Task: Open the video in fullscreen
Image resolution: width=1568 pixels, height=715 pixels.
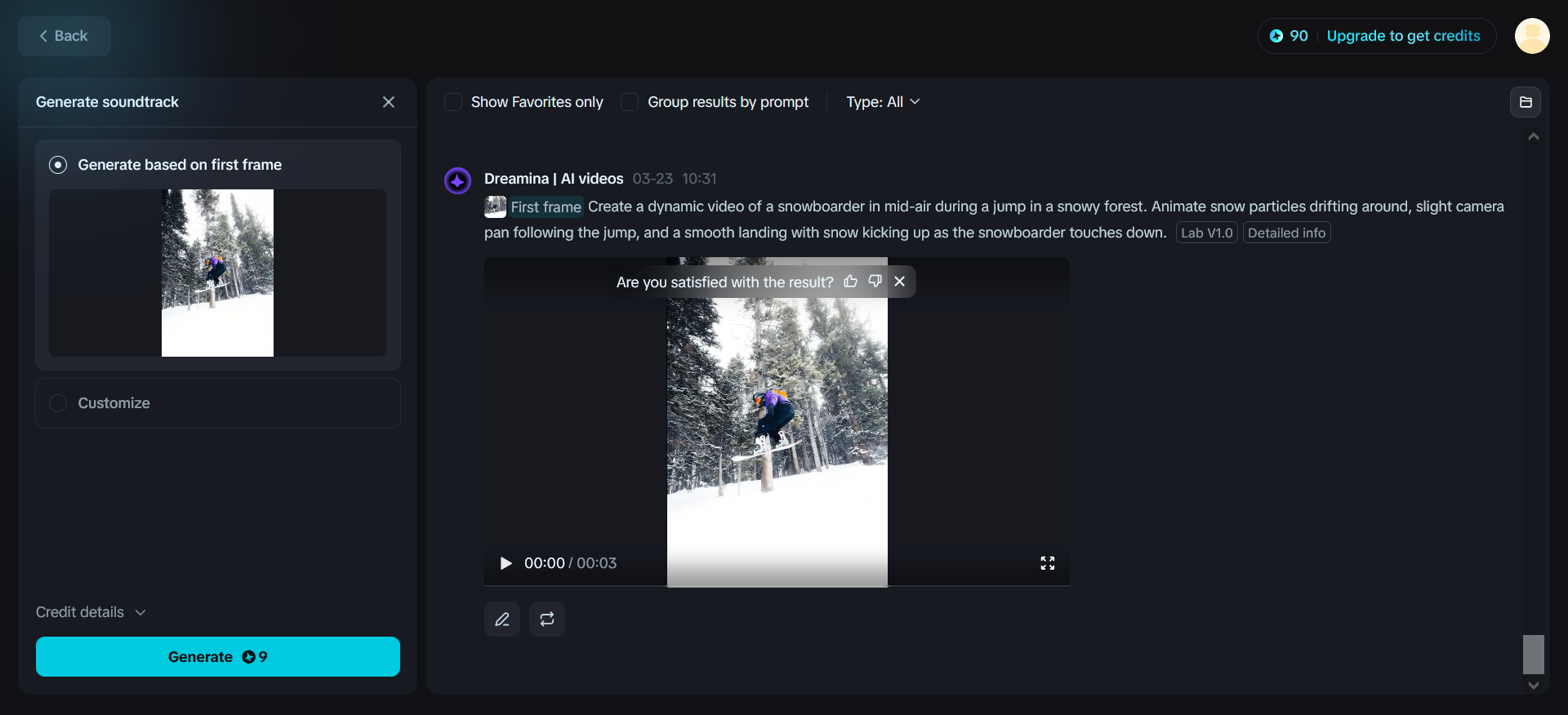Action: 1048,563
